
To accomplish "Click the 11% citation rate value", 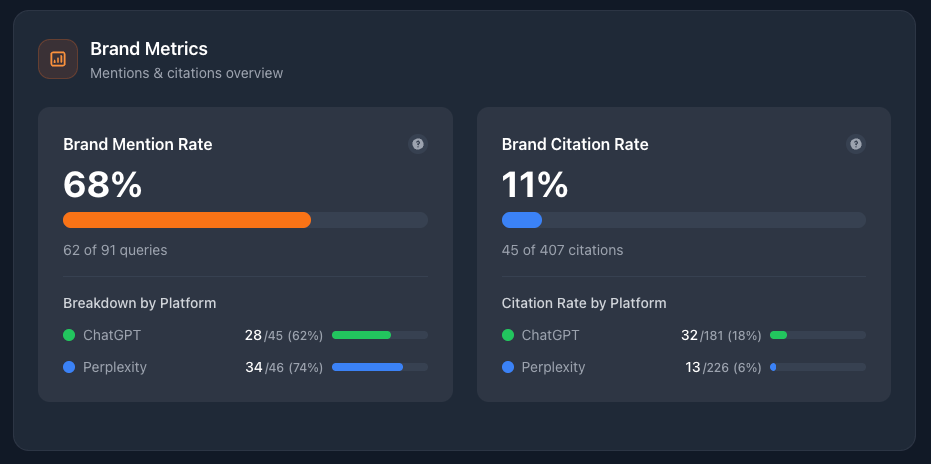I will [535, 185].
